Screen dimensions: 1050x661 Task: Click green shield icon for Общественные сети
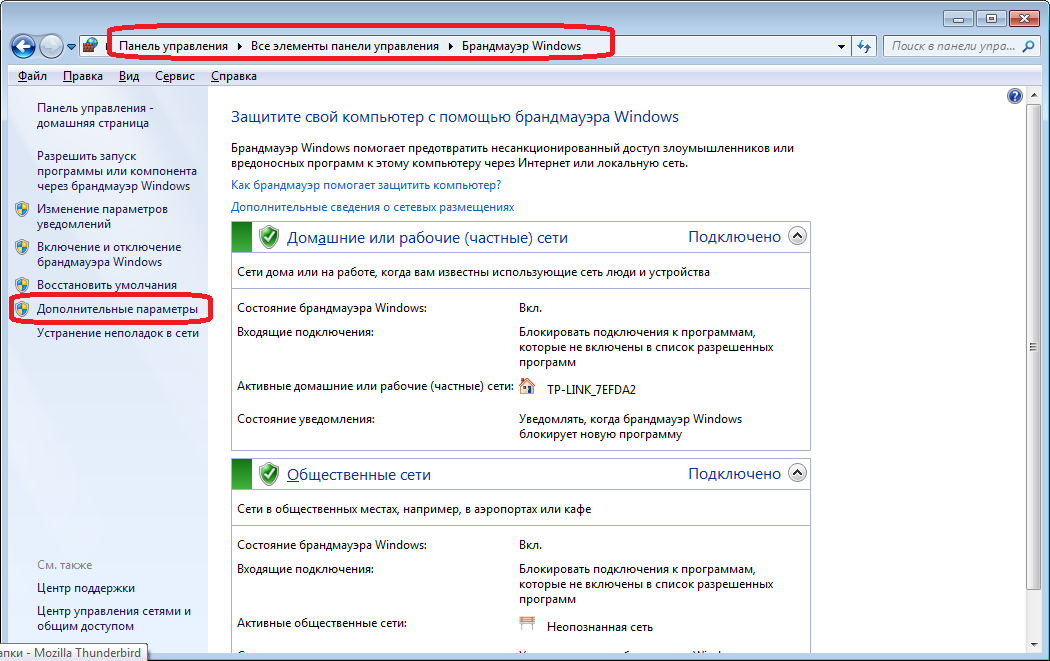coord(268,474)
